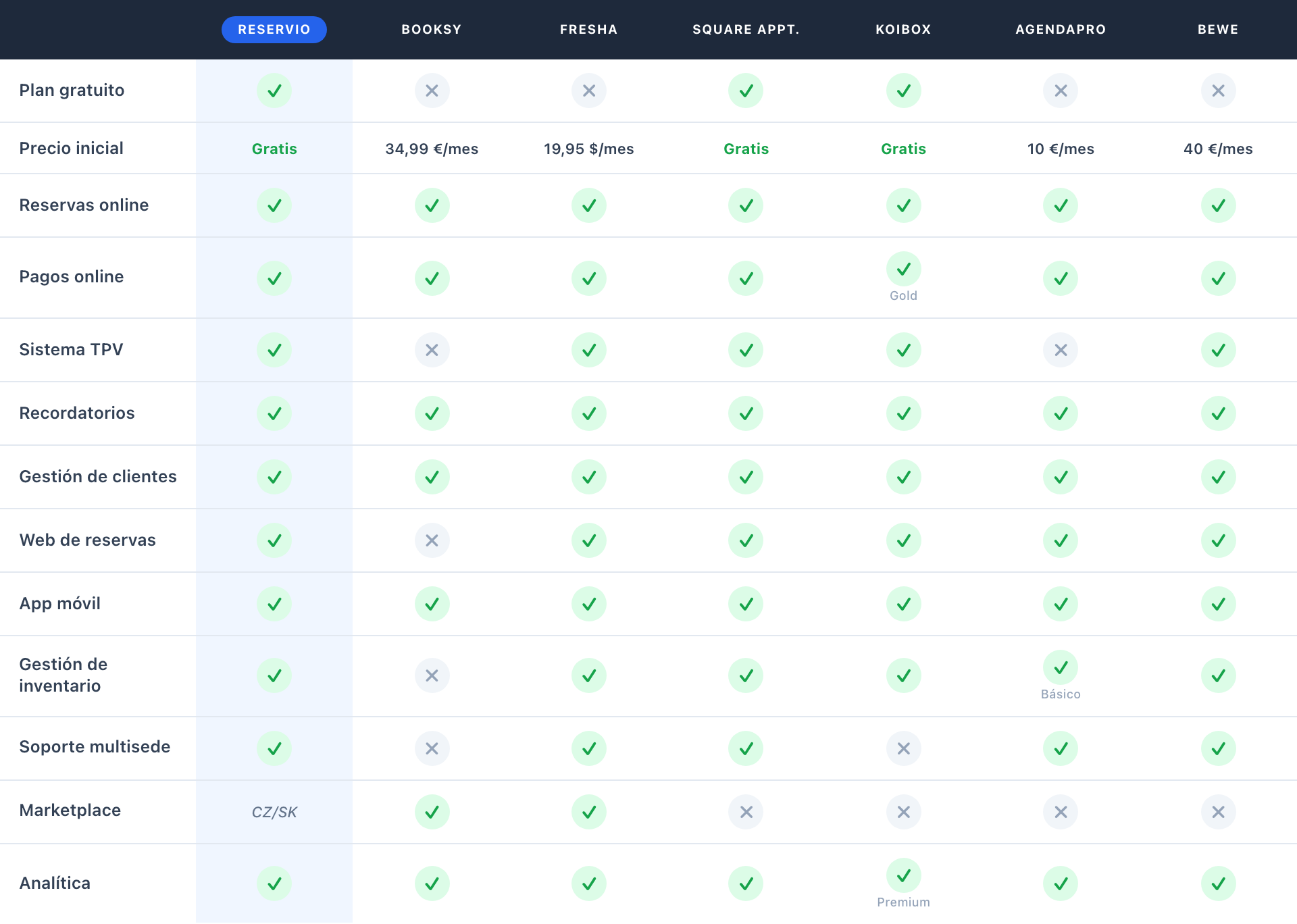Toggle the Koibox cross for Soporte multisede
Image resolution: width=1297 pixels, height=924 pixels.
pyautogui.click(x=903, y=748)
